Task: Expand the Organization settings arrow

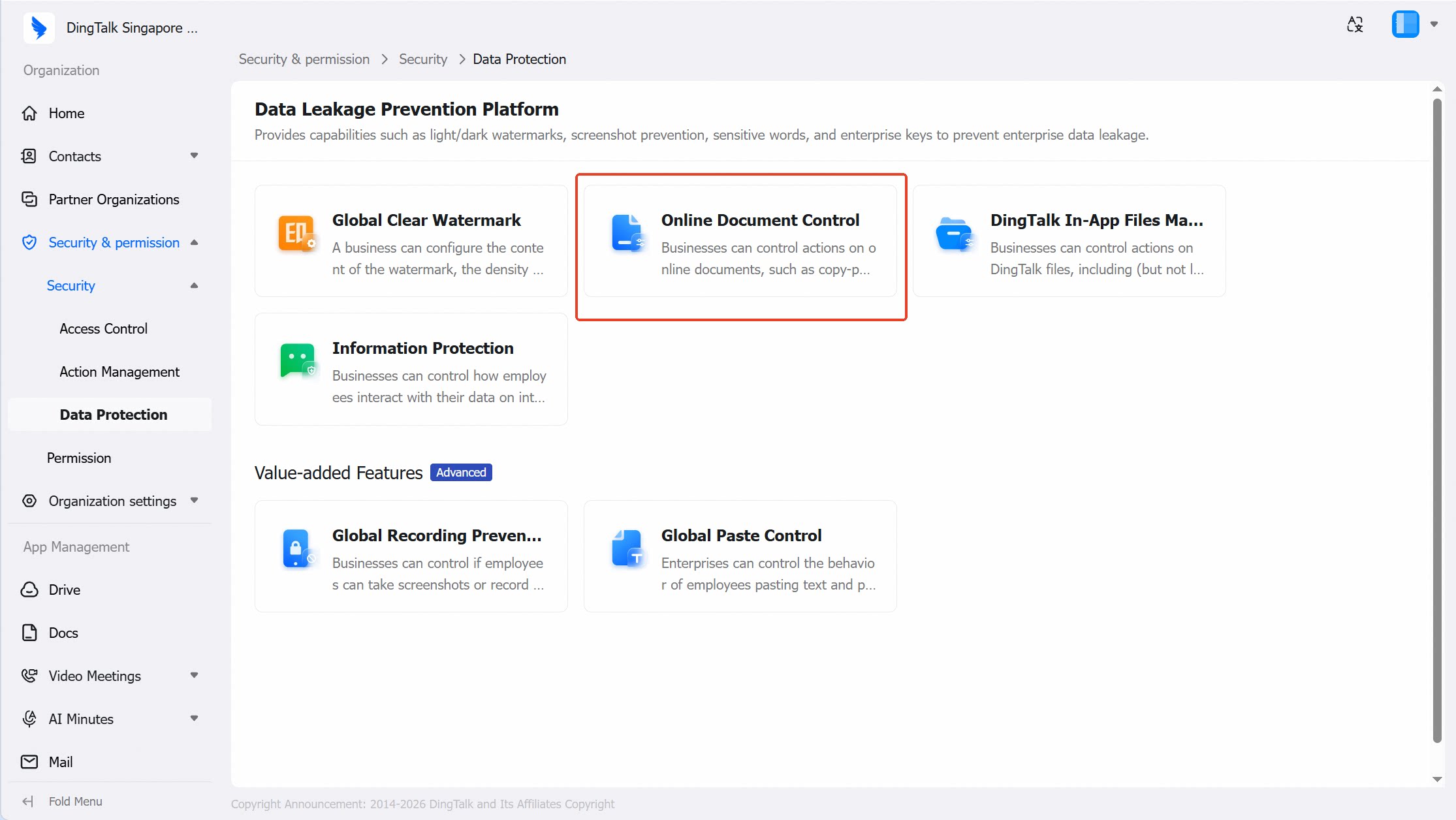Action: pos(194,500)
